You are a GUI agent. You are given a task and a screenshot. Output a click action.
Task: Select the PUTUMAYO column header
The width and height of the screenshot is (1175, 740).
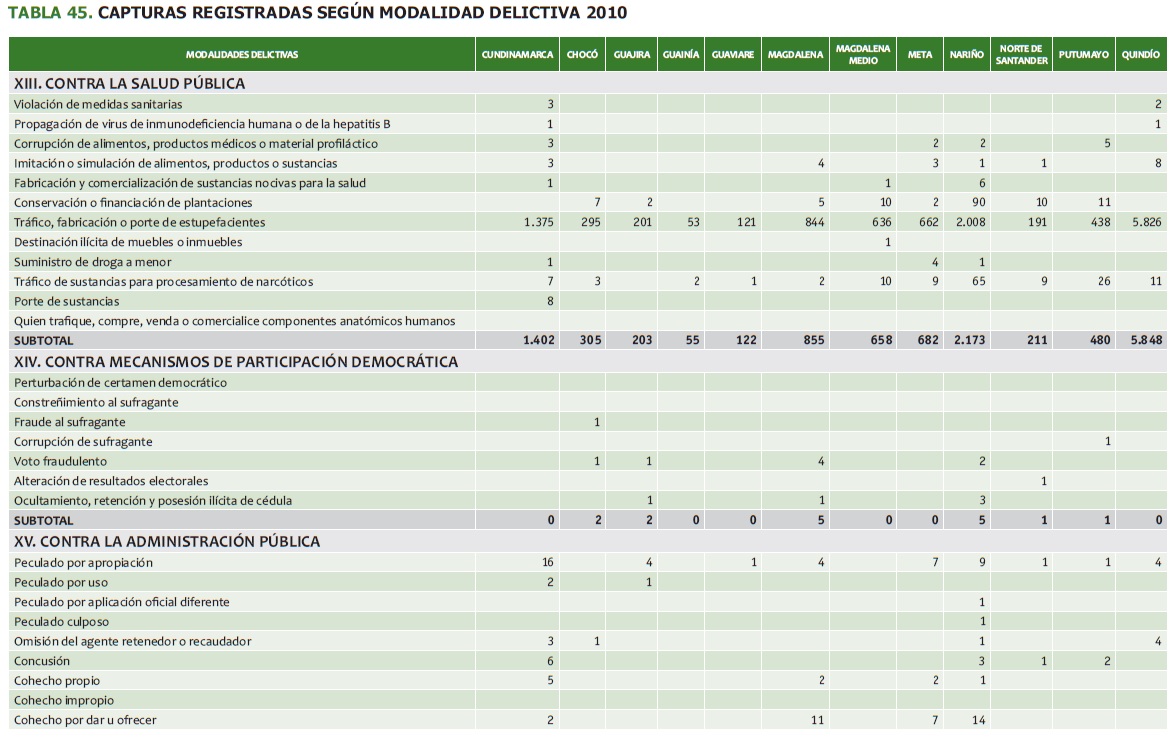point(1084,55)
